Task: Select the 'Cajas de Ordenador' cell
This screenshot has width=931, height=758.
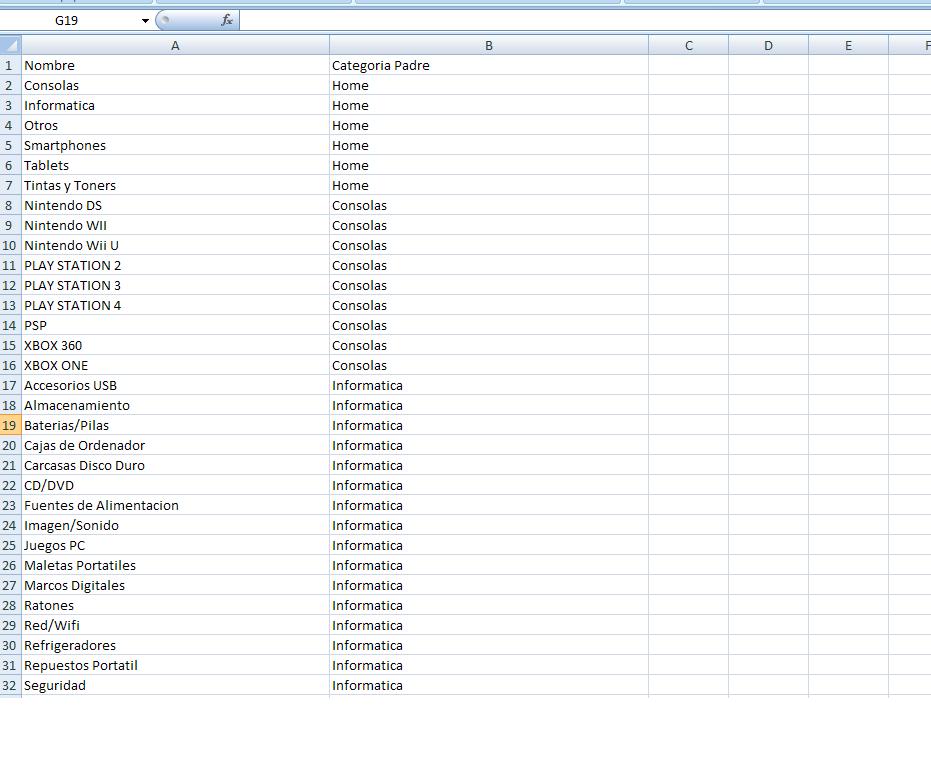Action: (x=175, y=445)
